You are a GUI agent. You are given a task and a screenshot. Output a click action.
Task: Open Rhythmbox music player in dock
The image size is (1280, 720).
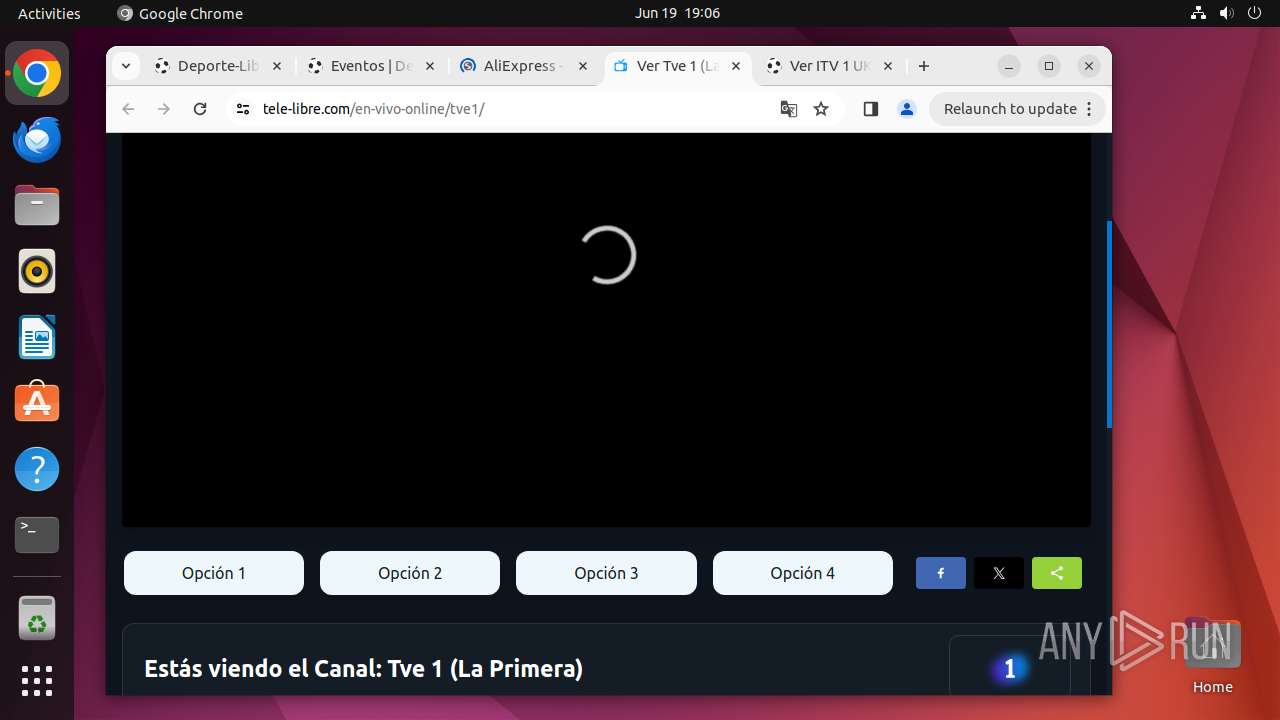[x=37, y=272]
